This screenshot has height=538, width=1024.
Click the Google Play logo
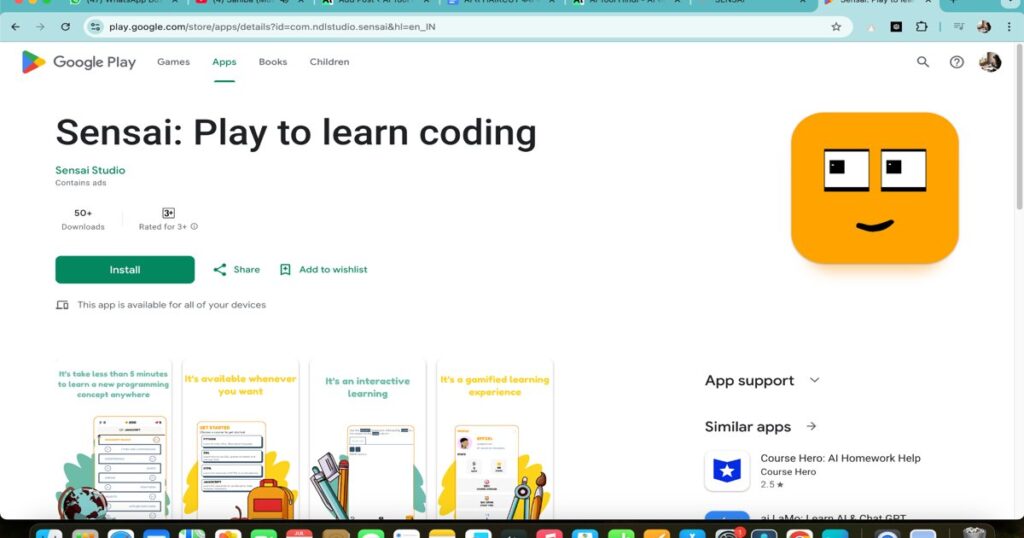tap(78, 62)
